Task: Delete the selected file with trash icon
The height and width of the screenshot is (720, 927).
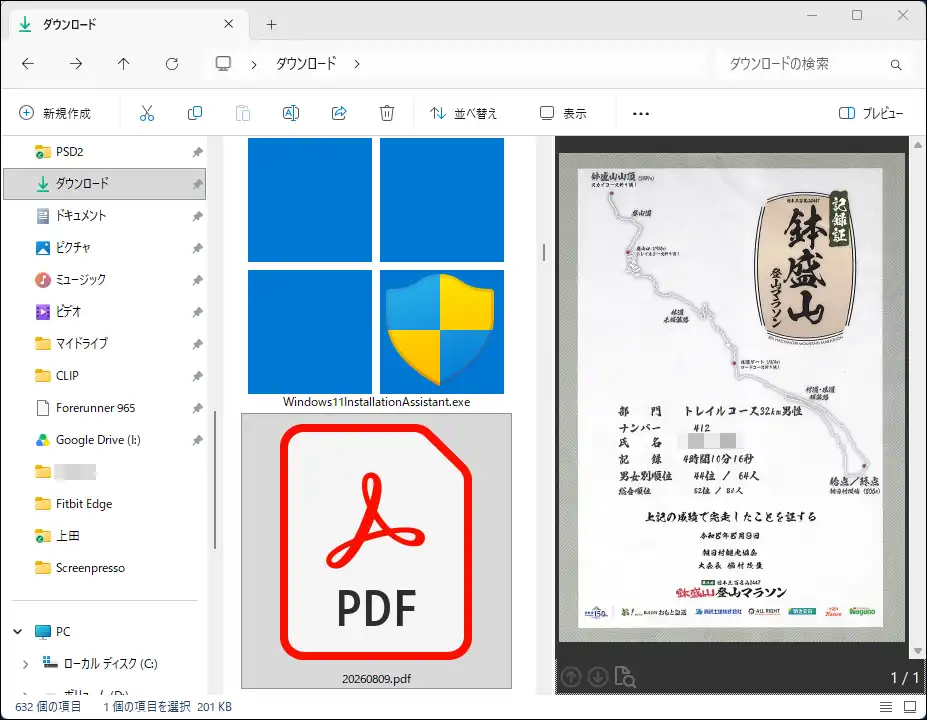Action: click(x=387, y=113)
